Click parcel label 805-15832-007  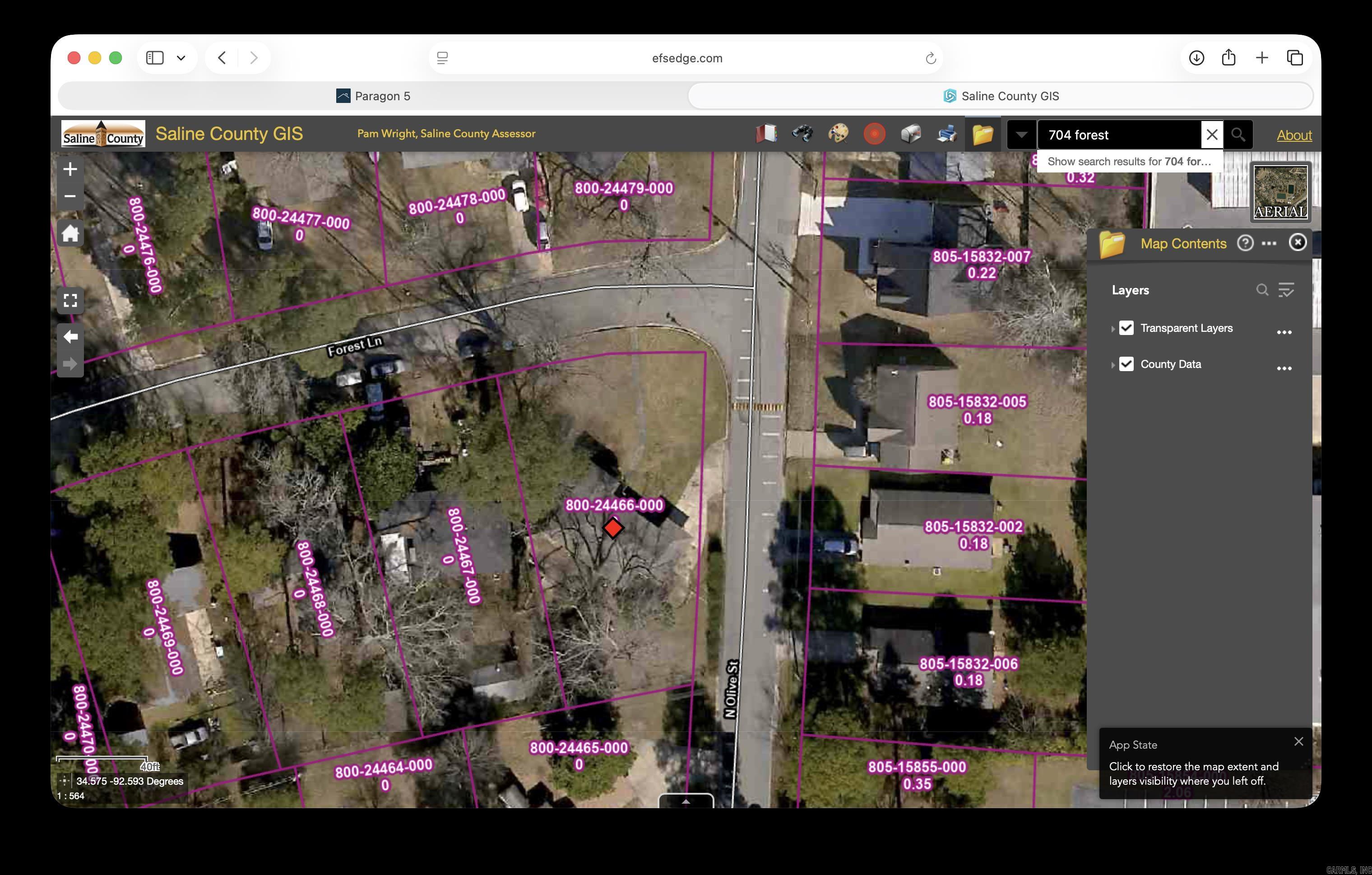[x=981, y=256]
